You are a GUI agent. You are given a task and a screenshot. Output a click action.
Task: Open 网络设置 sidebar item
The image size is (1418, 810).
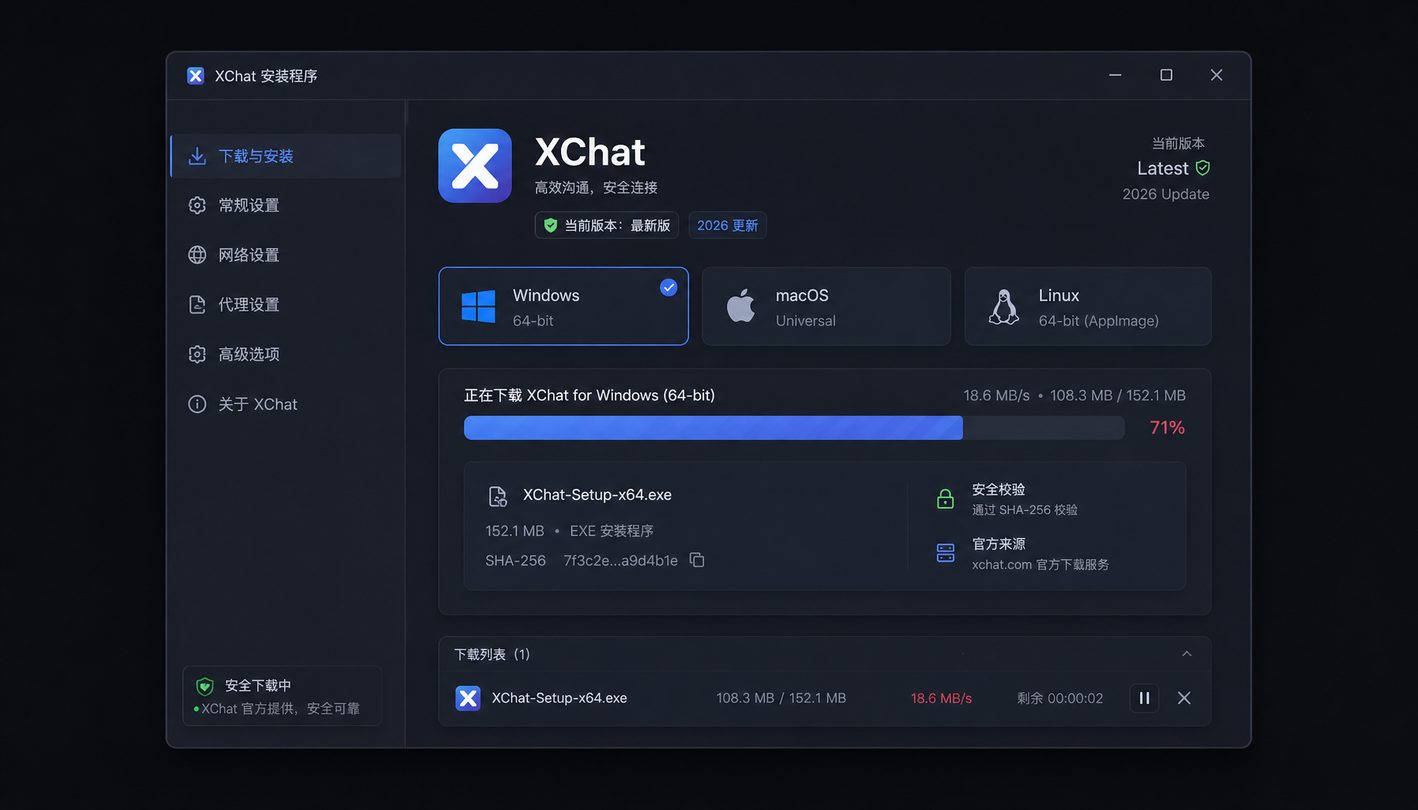(x=286, y=255)
